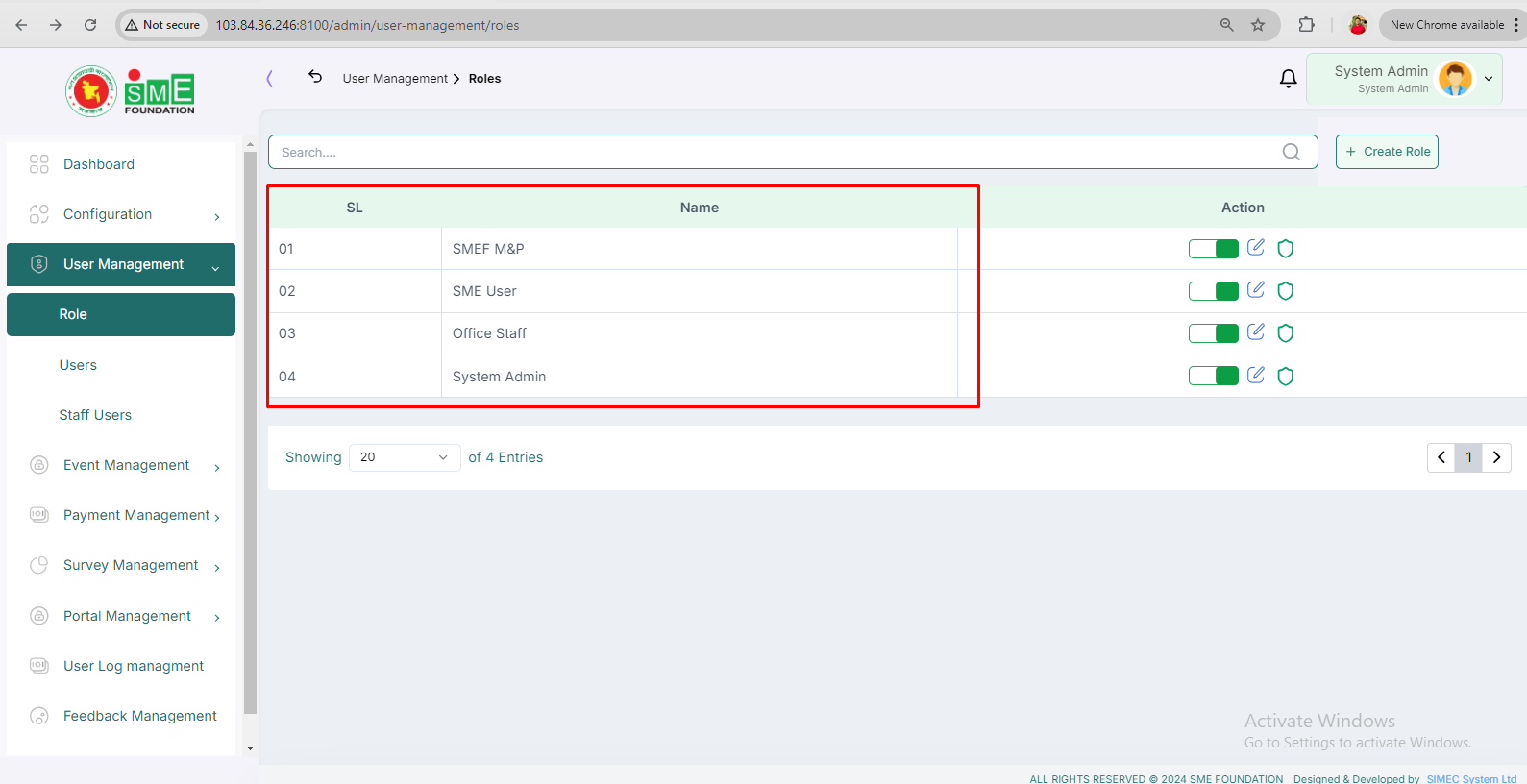Screen dimensions: 1527x784
Task: Click New Chrome available button
Action: click(x=1446, y=25)
